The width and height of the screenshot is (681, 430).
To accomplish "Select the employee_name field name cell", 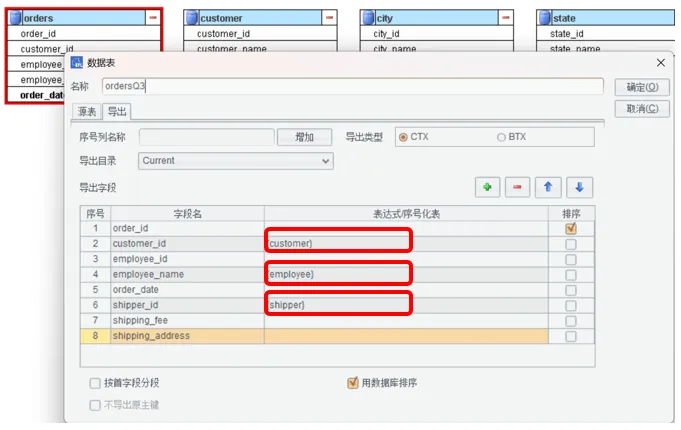I will click(x=187, y=275).
